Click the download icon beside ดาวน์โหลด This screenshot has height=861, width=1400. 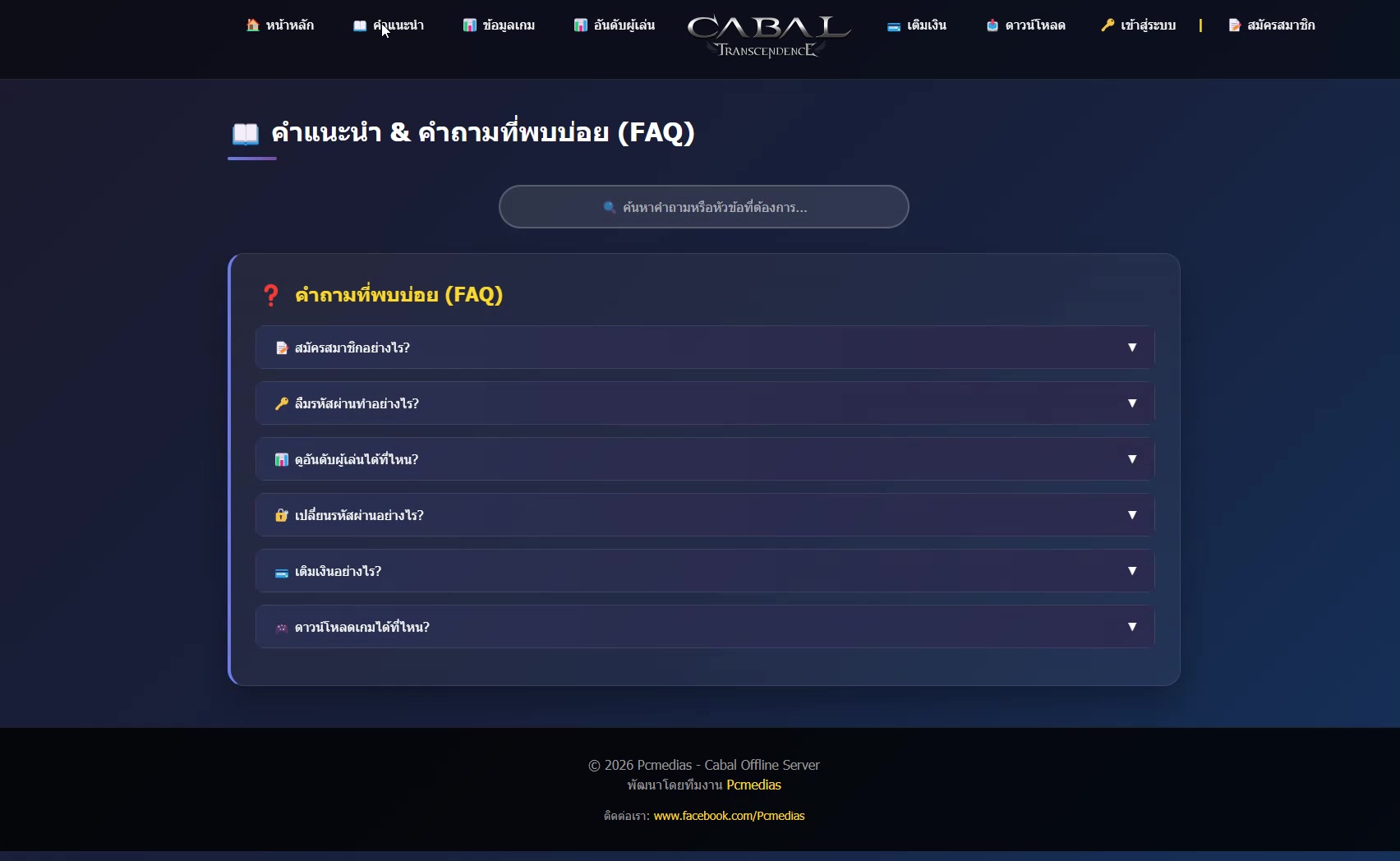[992, 25]
